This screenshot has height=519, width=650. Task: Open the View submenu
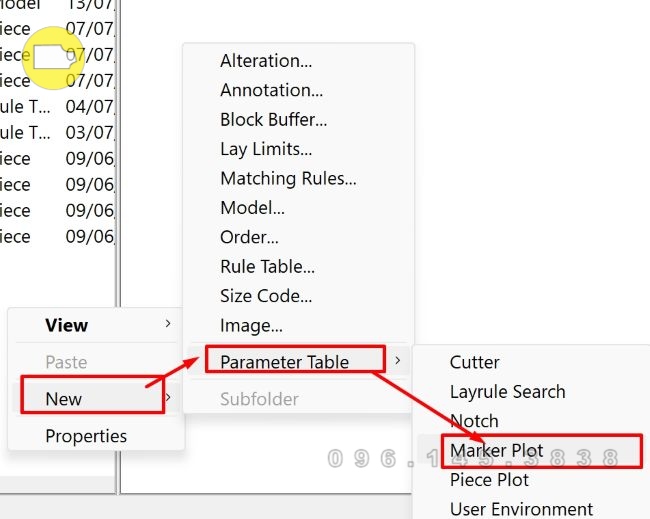pos(67,325)
